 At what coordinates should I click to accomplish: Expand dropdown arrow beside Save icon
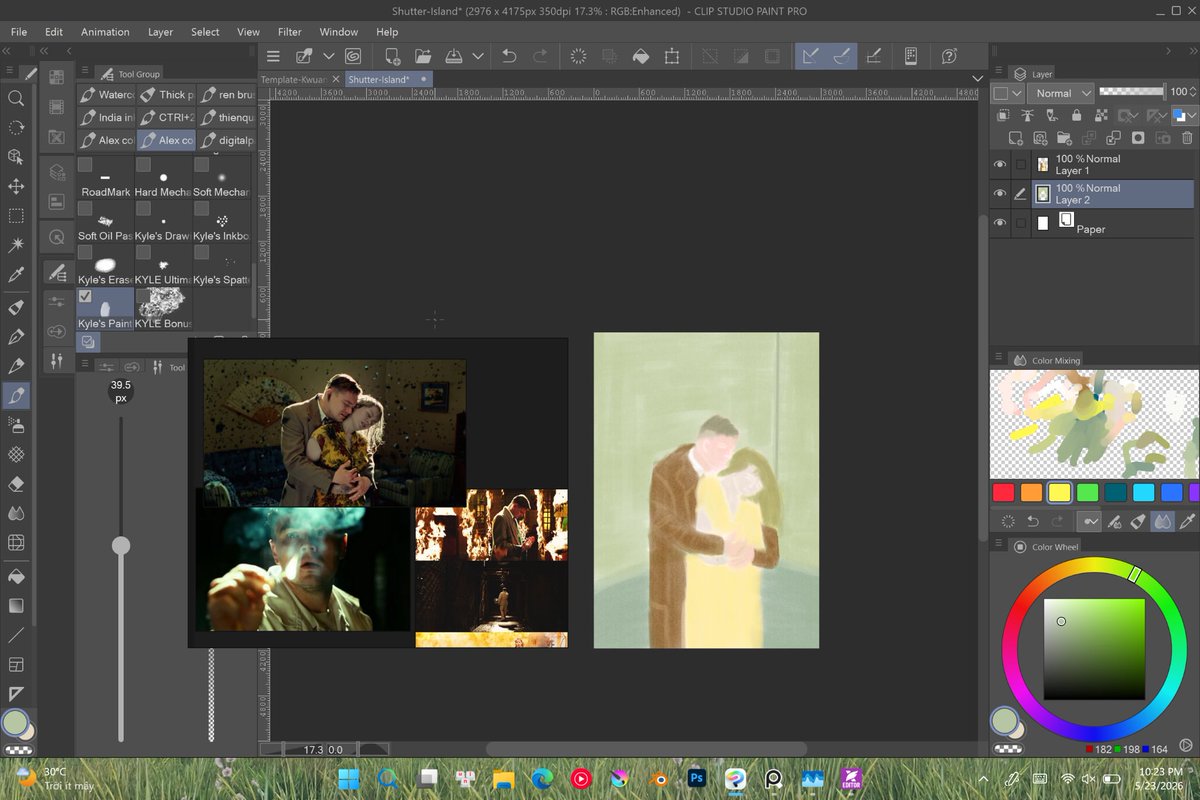tap(478, 57)
